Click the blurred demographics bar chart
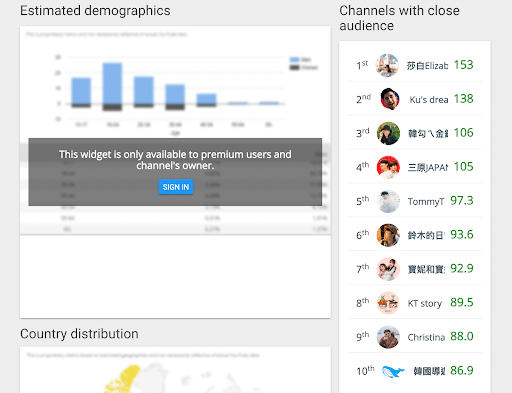 pyautogui.click(x=170, y=90)
